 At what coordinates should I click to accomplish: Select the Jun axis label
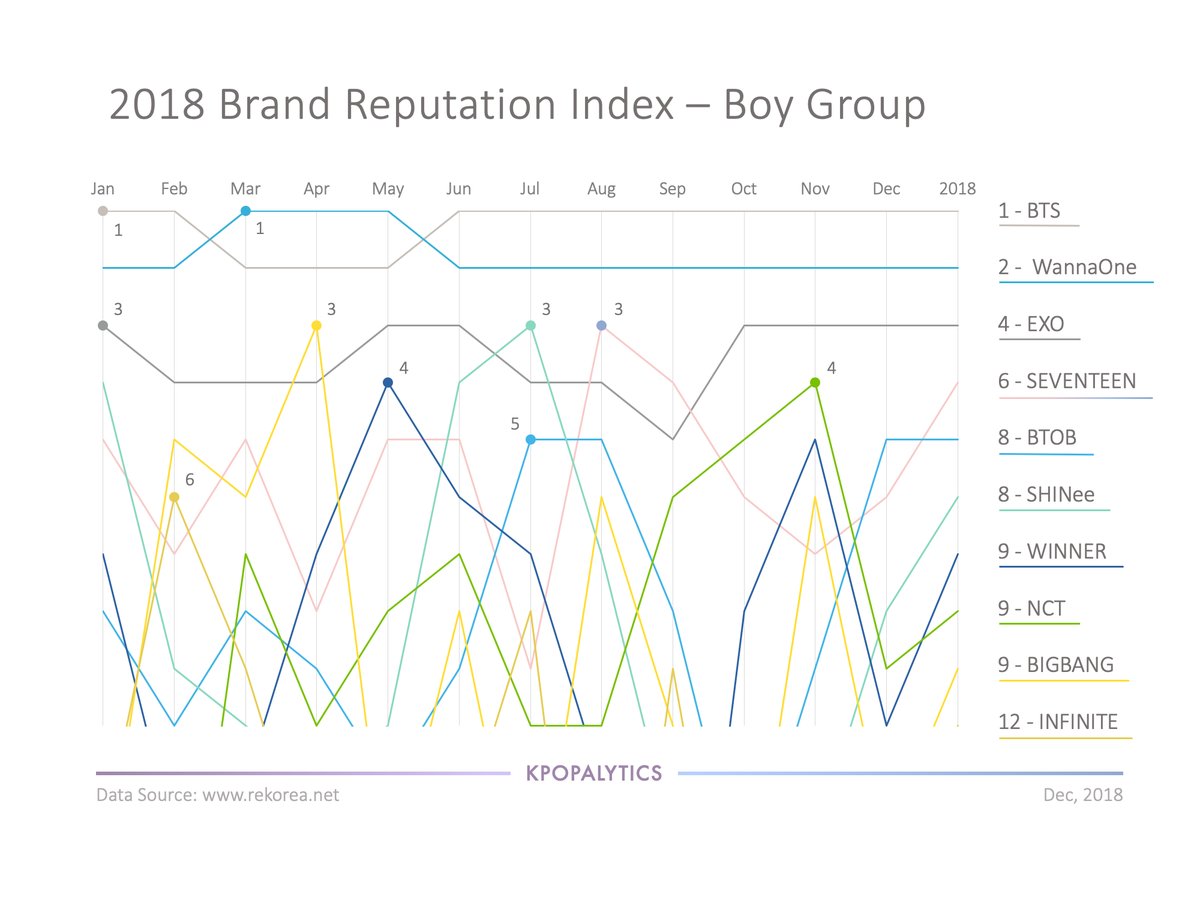click(x=459, y=189)
